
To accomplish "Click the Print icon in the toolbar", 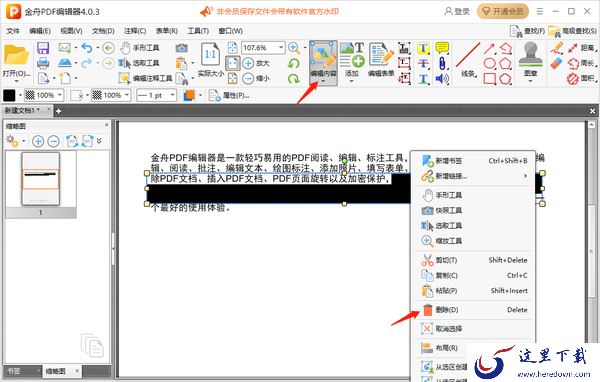I will tap(43, 63).
